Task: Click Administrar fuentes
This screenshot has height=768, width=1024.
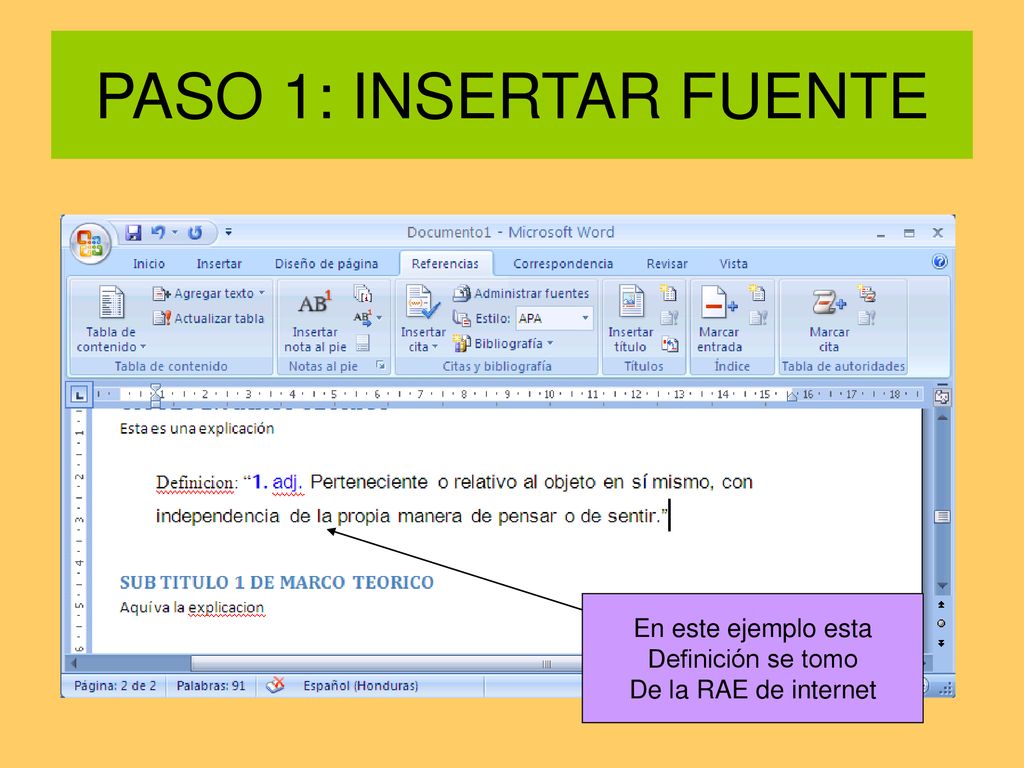Action: pyautogui.click(x=521, y=294)
